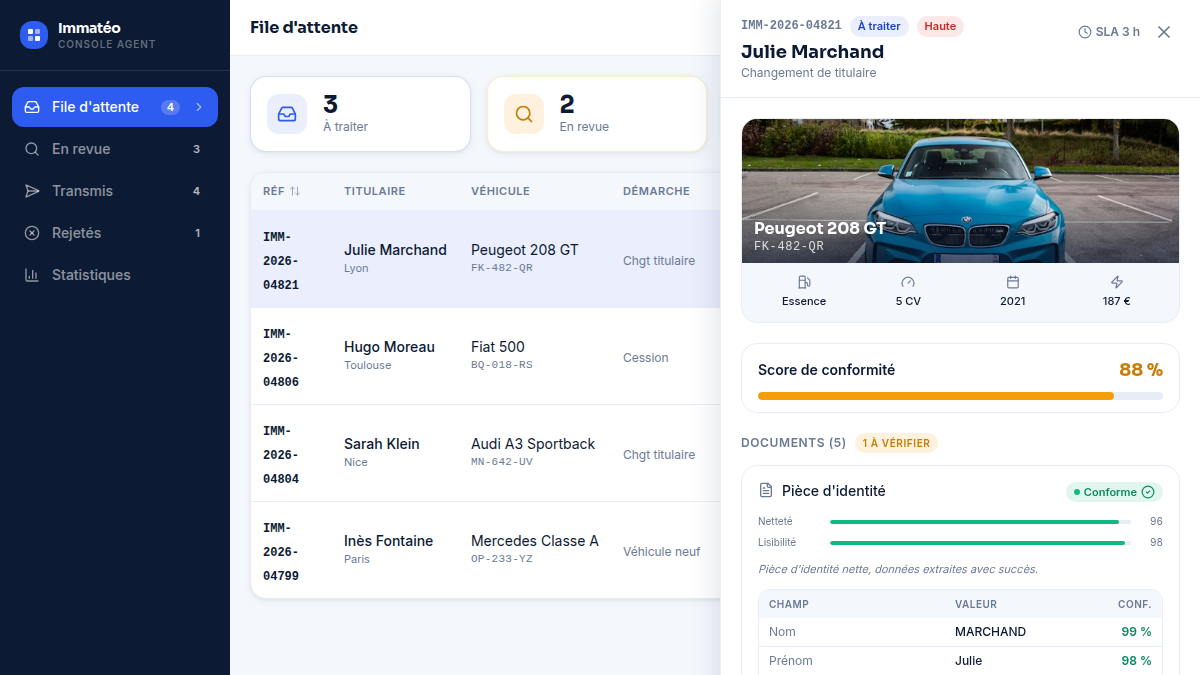Select the À traiter summary card
1200x675 pixels.
pos(360,114)
